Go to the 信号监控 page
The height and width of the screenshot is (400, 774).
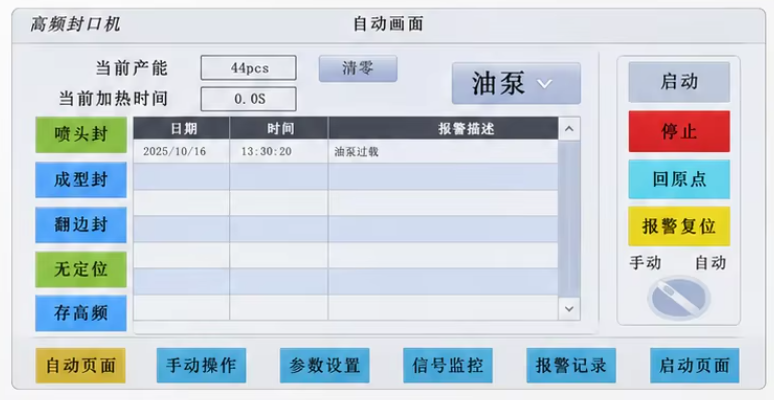pos(448,365)
